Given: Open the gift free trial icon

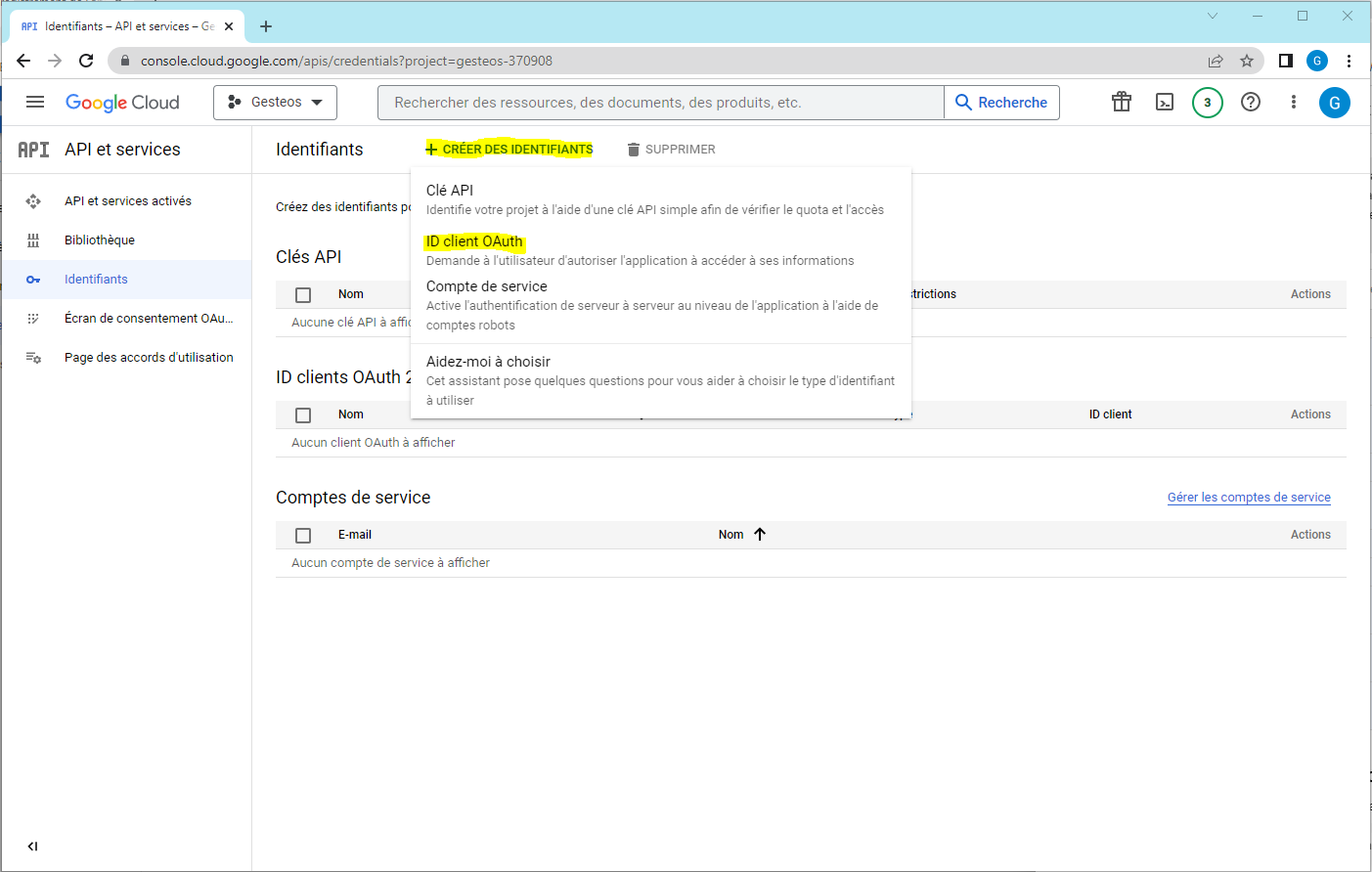Looking at the screenshot, I should [x=1122, y=102].
